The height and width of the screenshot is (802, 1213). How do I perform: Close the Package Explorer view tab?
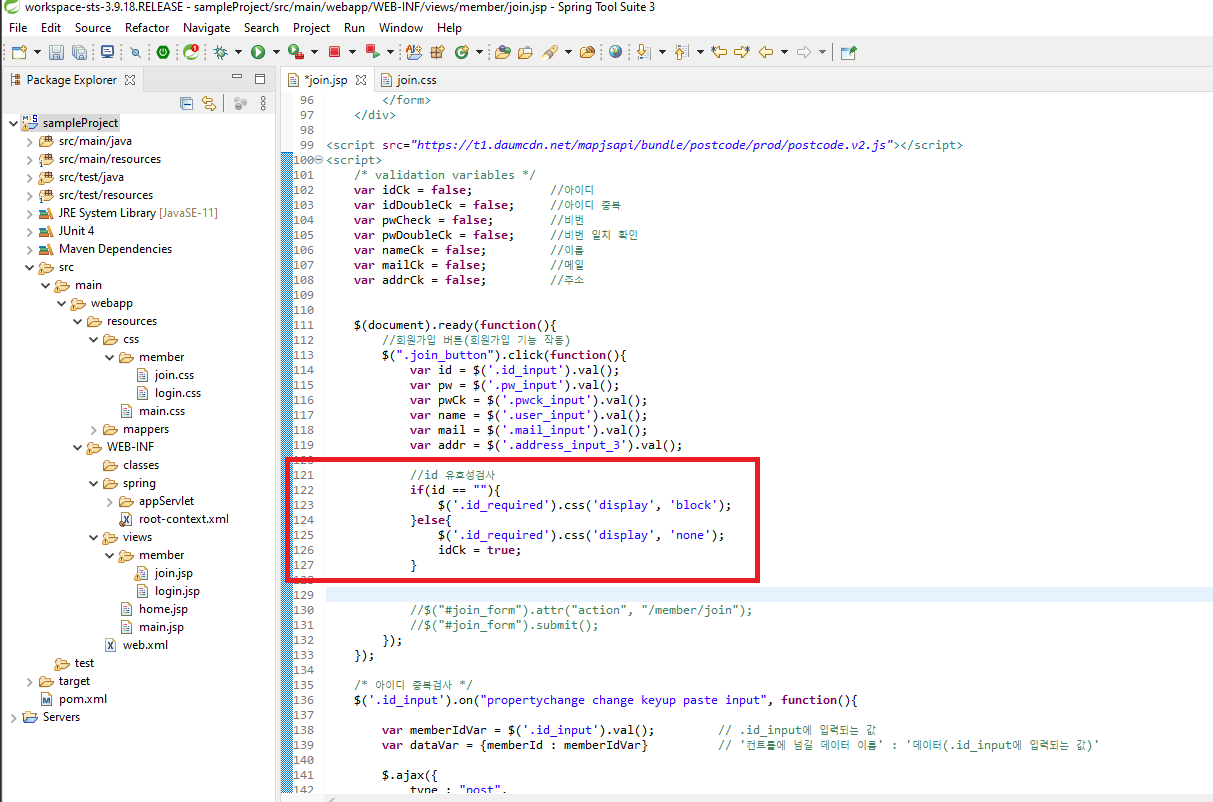[130, 79]
